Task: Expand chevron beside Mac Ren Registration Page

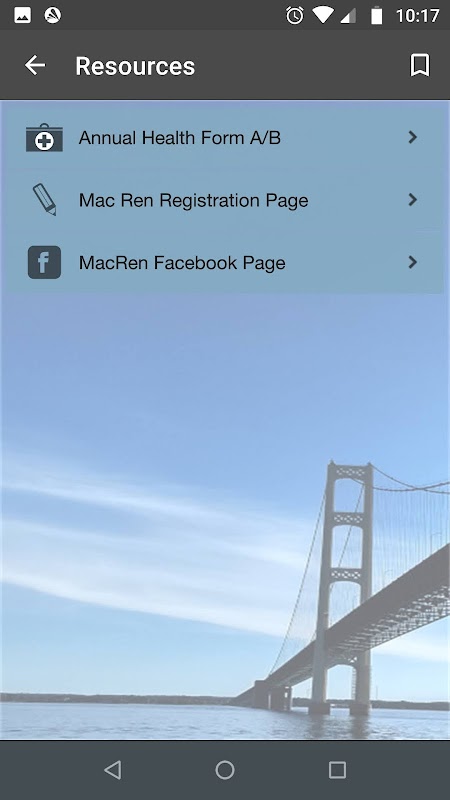Action: pos(413,199)
